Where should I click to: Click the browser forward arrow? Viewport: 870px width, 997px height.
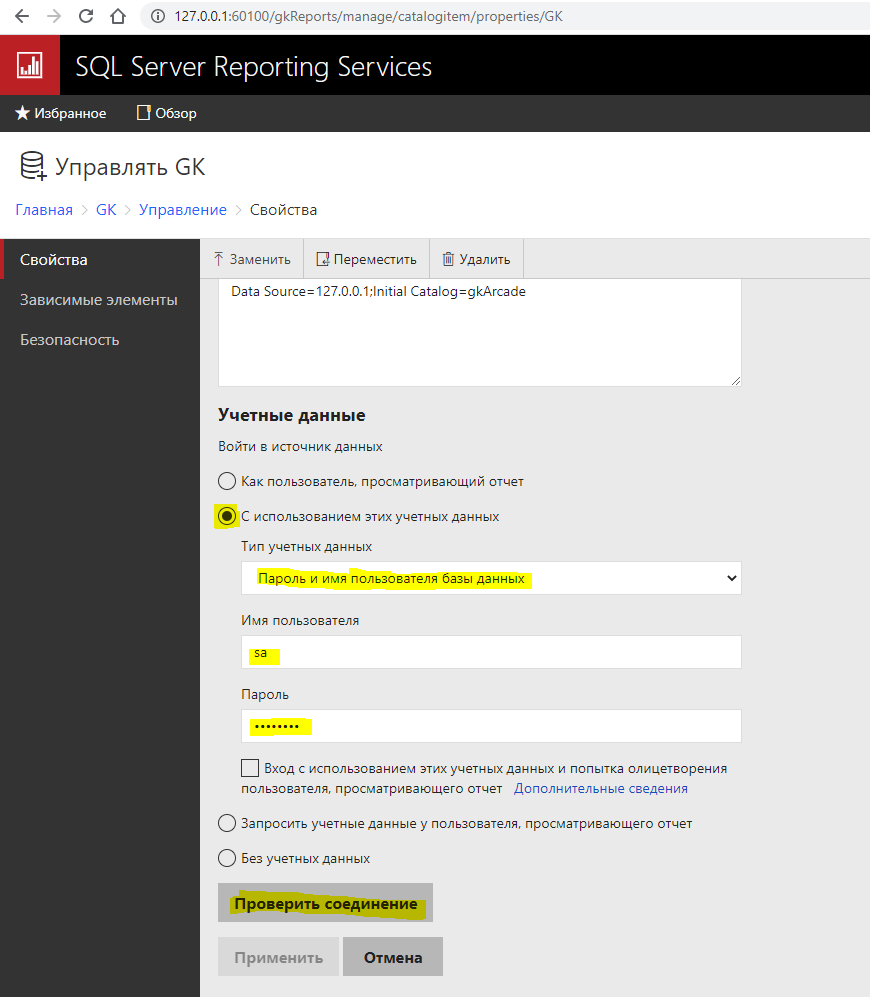tap(54, 16)
